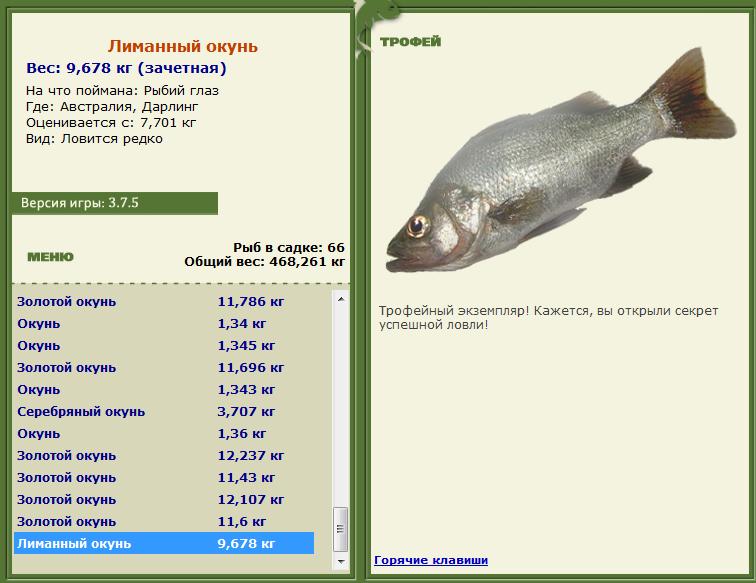This screenshot has height=583, width=756.
Task: Click the Лиманный окунь title
Action: point(183,47)
